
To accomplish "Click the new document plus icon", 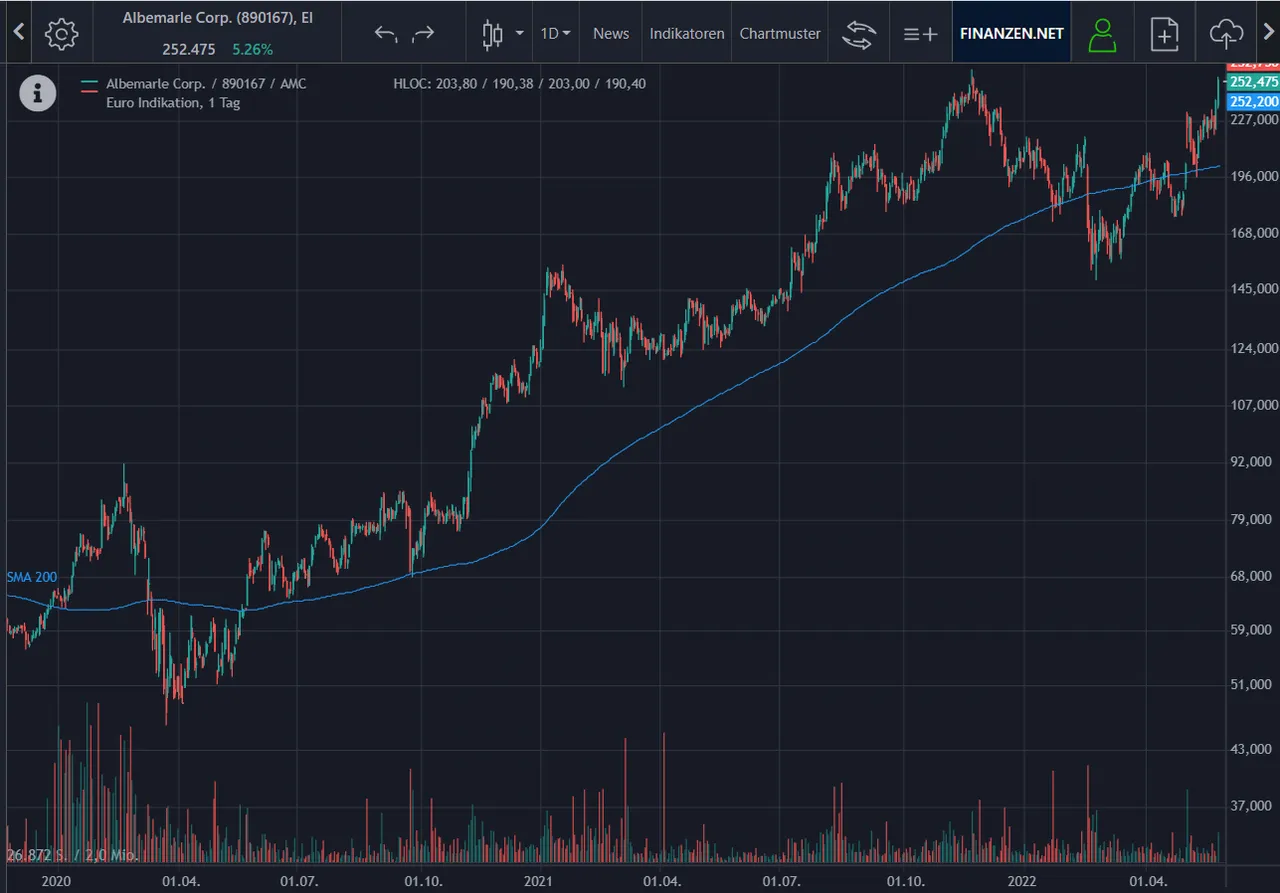I will click(x=1164, y=33).
